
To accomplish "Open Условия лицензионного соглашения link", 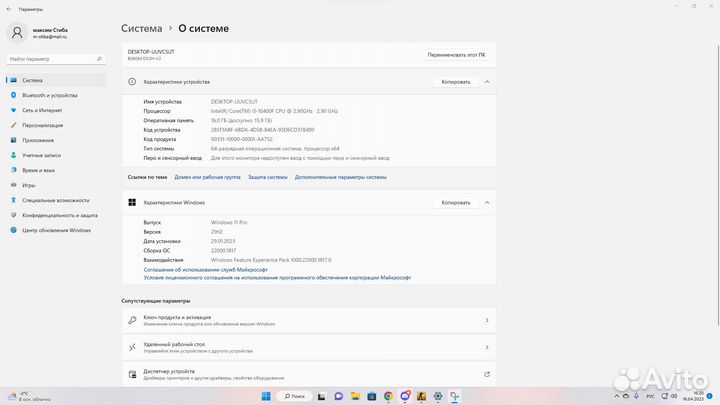I will [277, 278].
